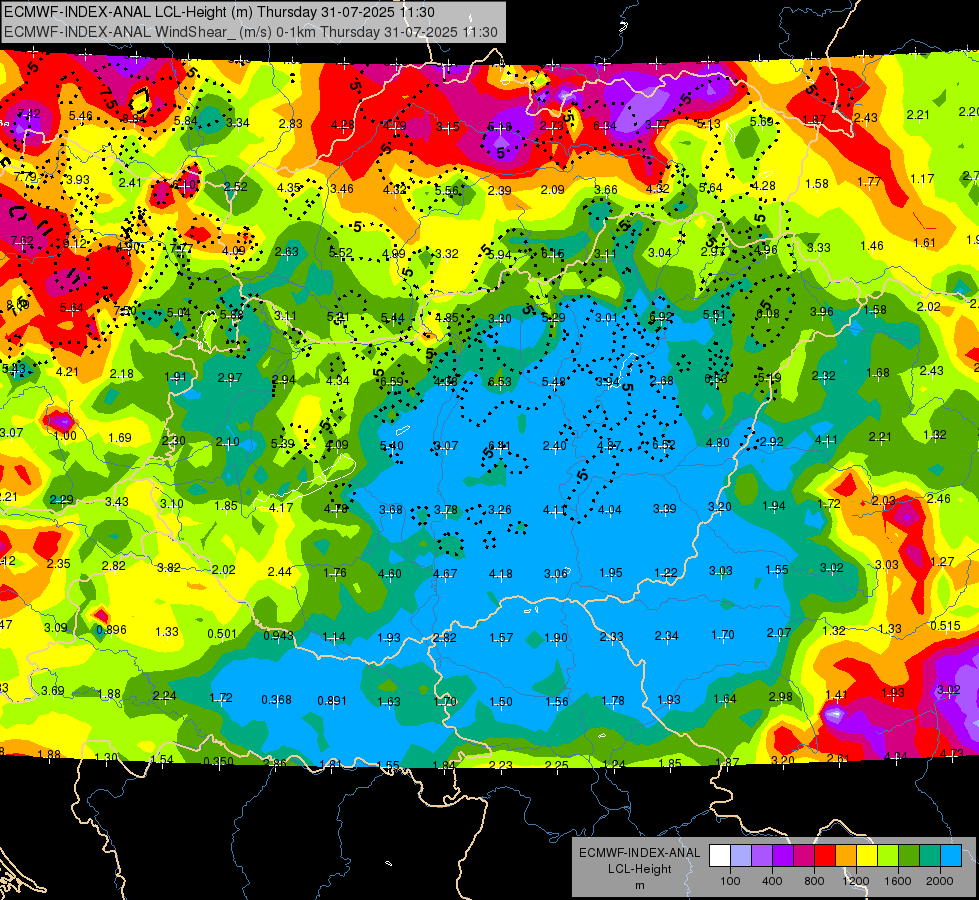Click the wind shear value 7.42
This screenshot has height=900, width=979.
(29, 114)
